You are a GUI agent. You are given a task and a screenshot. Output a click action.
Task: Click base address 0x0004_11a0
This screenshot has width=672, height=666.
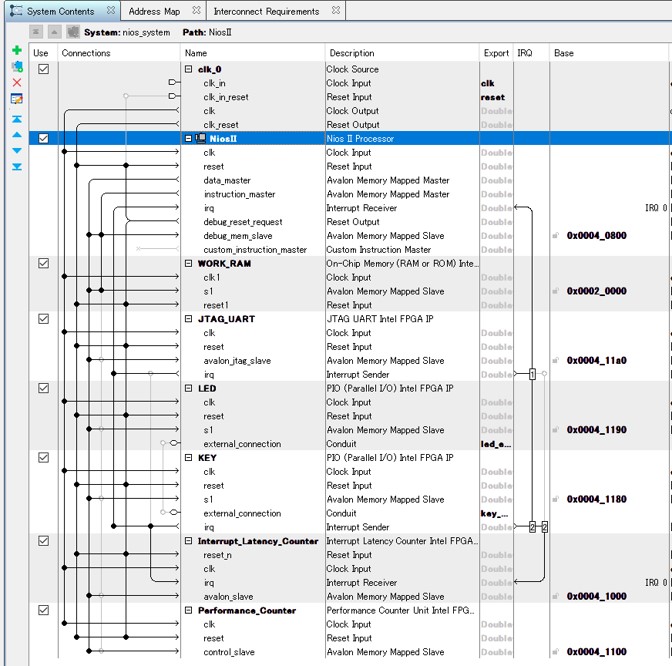(597, 360)
